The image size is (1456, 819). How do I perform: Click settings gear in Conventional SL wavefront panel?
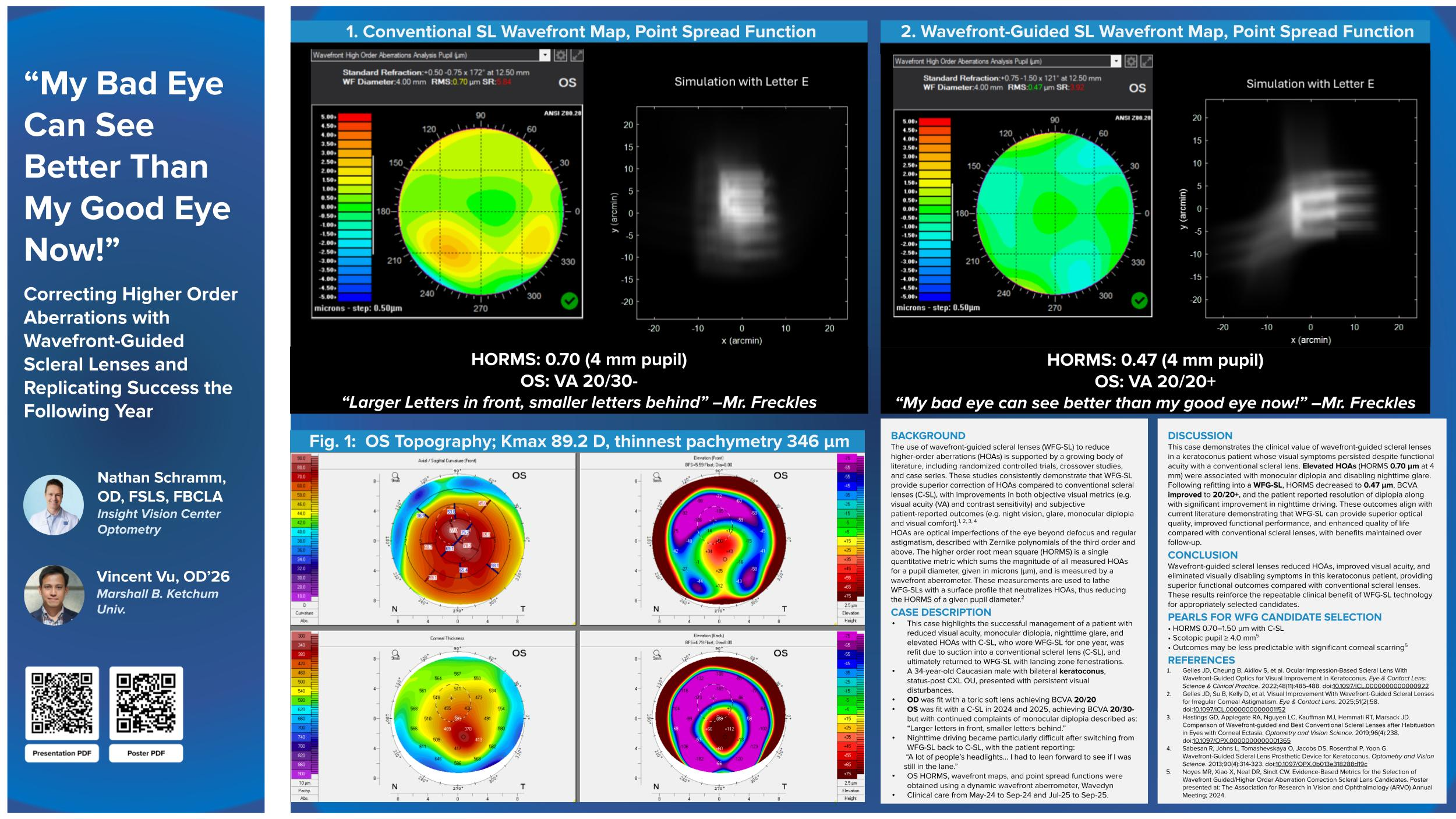pos(560,55)
